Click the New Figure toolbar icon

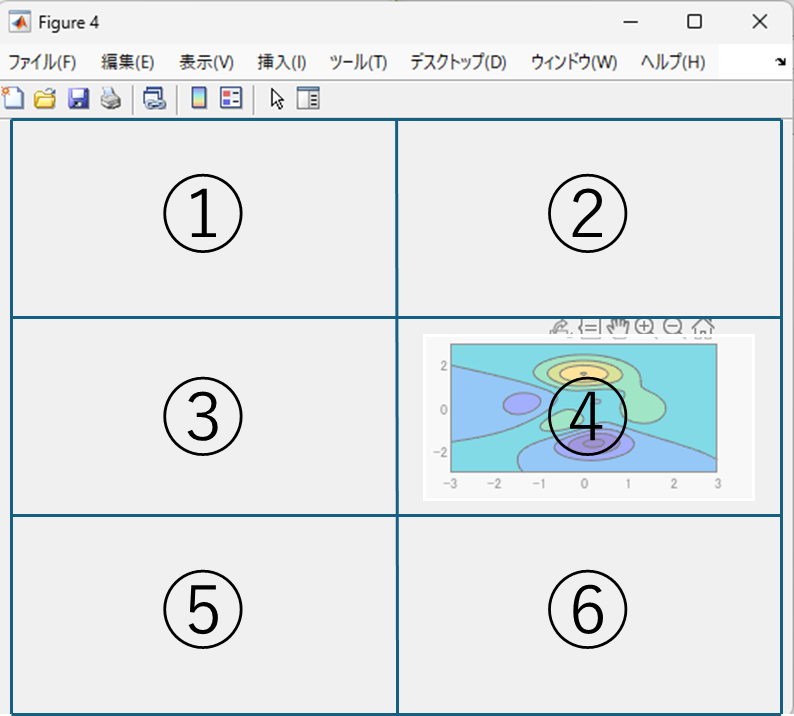click(12, 98)
